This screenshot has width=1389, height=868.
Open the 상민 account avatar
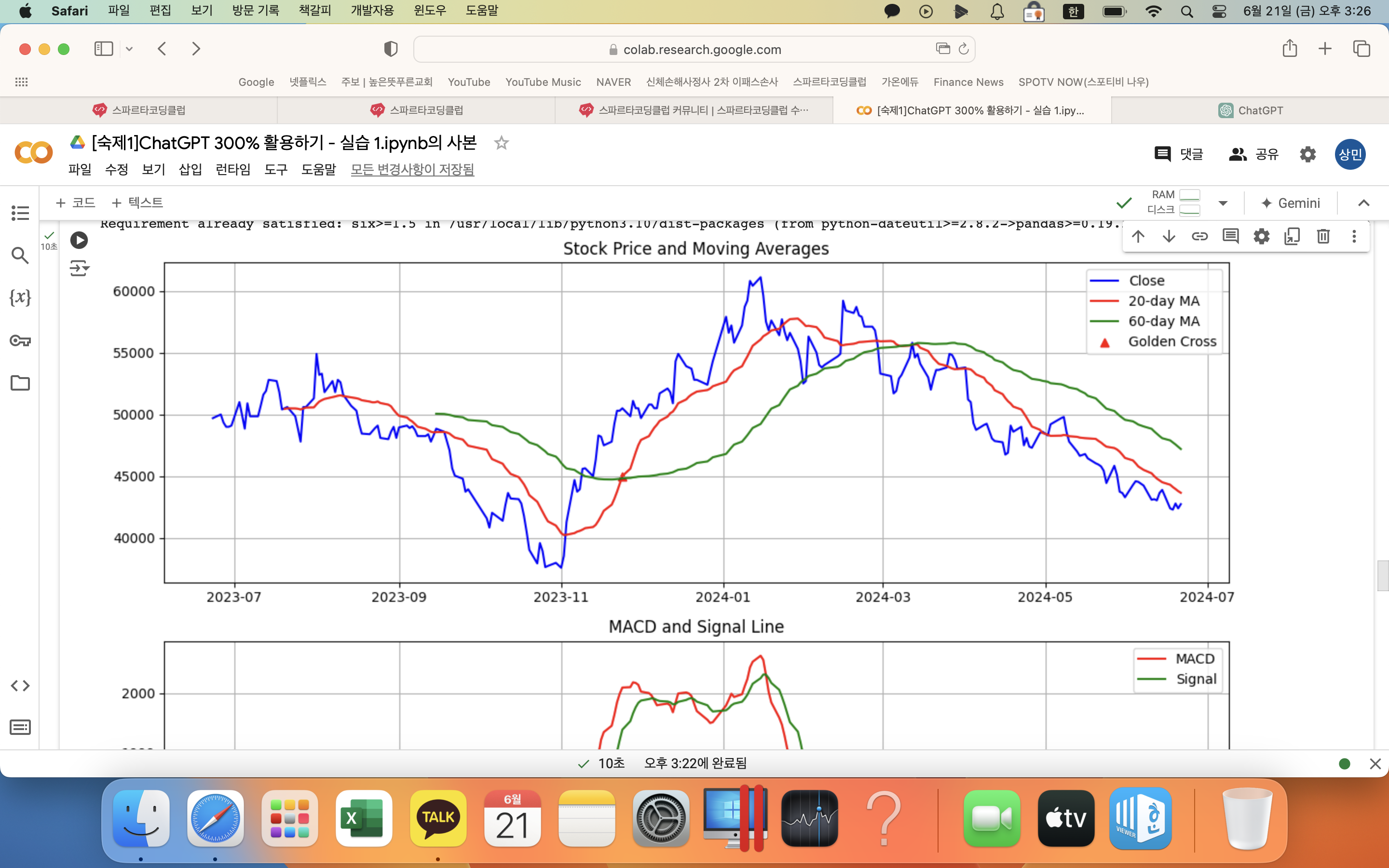[x=1350, y=154]
